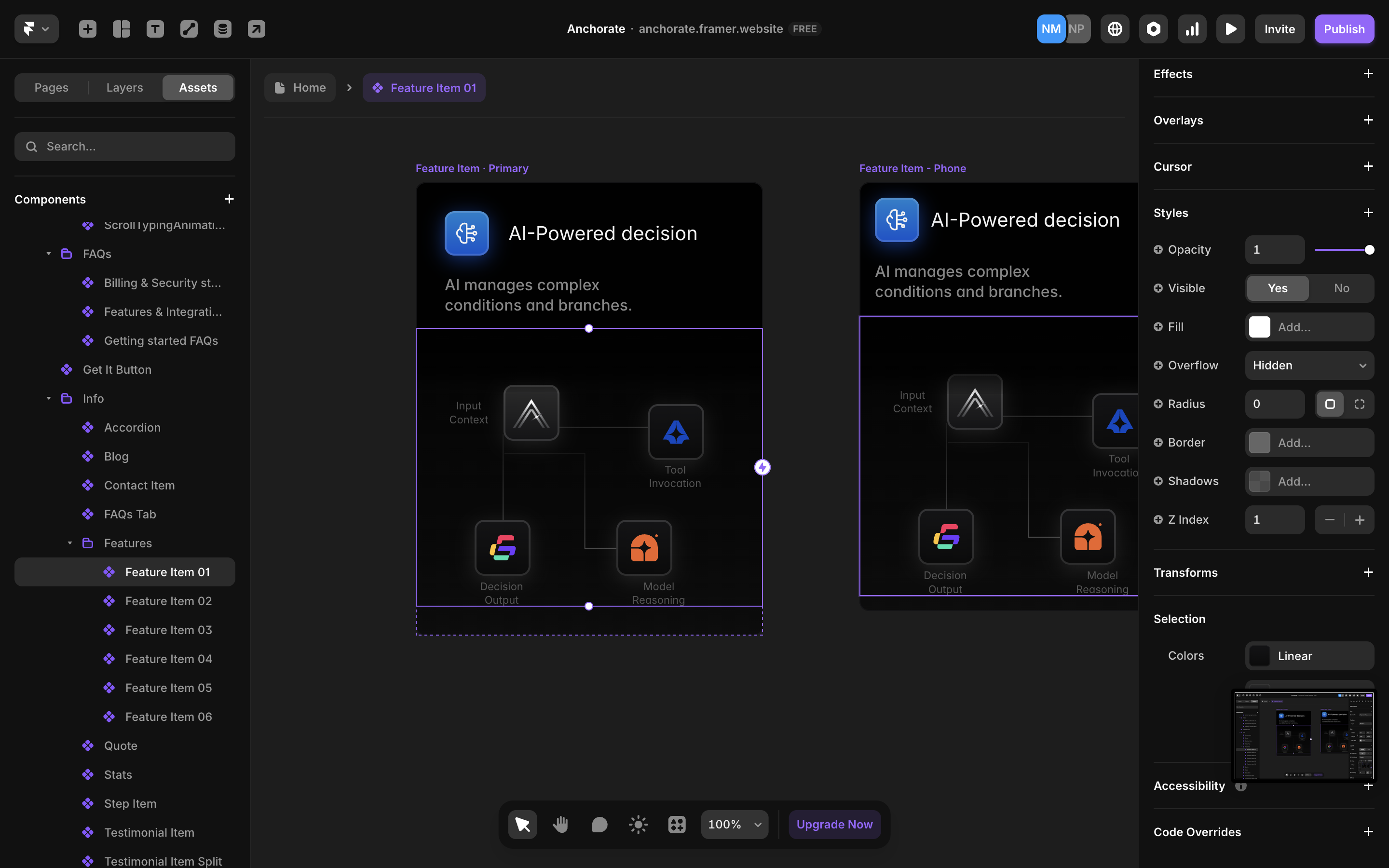Open the 100% zoom level dropdown
Screen dimensions: 1389x868
pos(734,825)
